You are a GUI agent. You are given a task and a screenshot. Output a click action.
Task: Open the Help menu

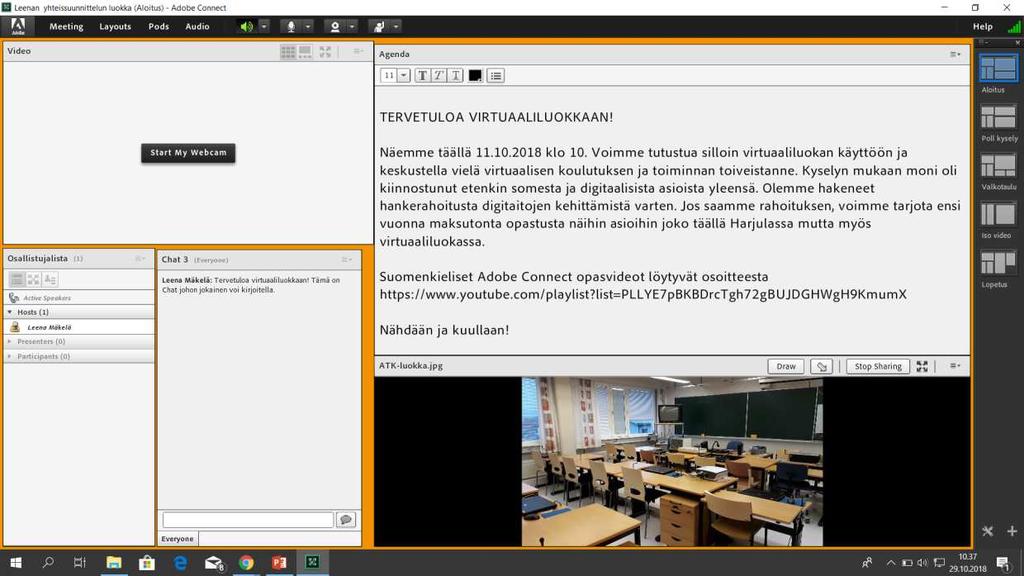(982, 27)
